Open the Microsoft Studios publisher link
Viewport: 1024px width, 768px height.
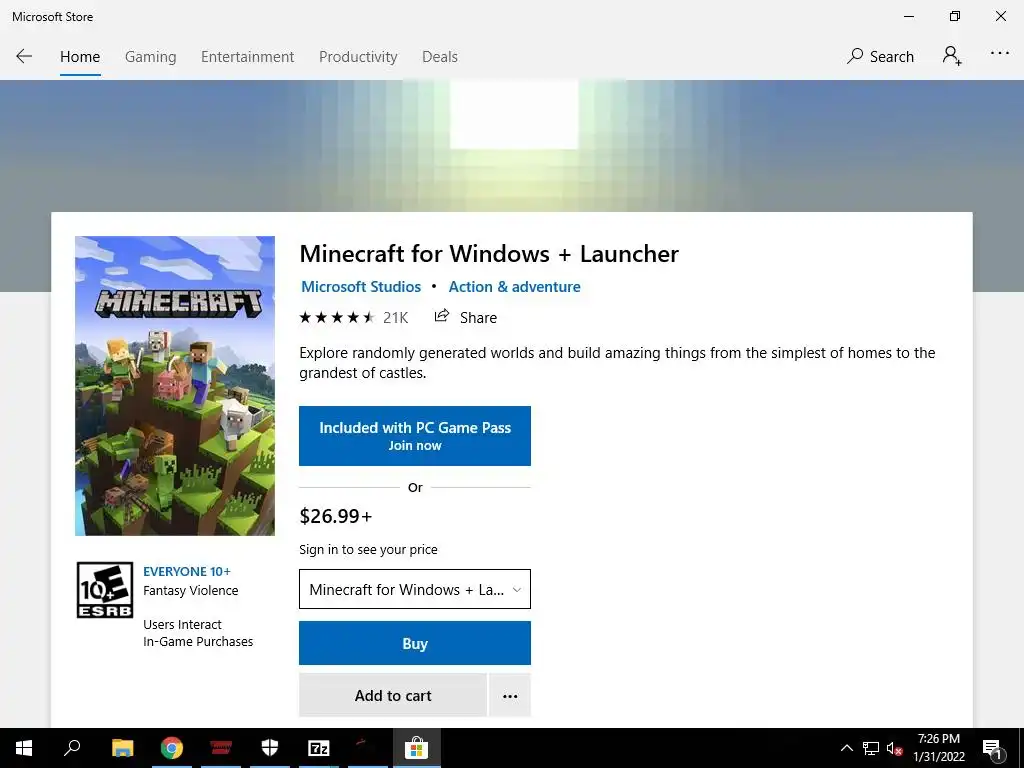tap(360, 287)
